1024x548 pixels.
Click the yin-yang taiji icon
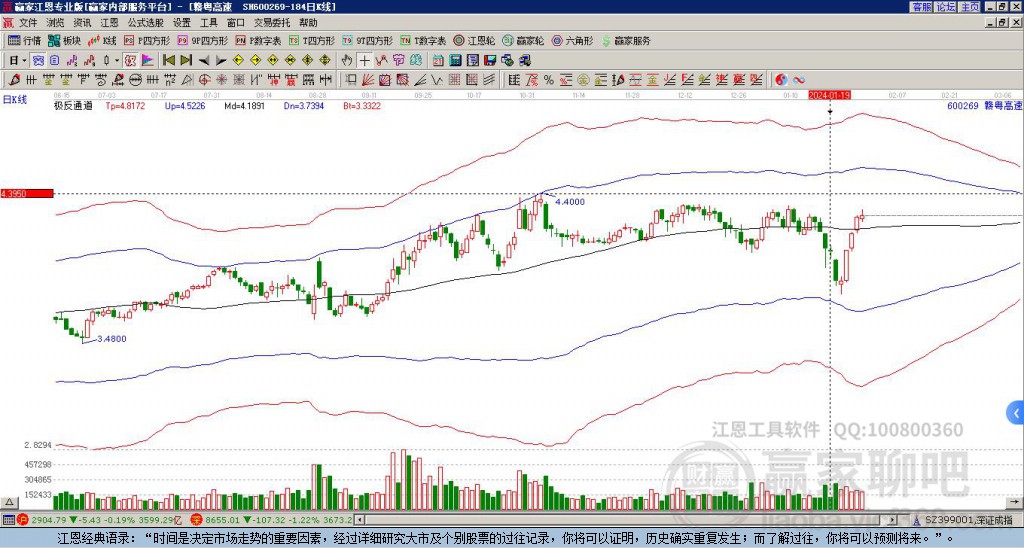781,80
